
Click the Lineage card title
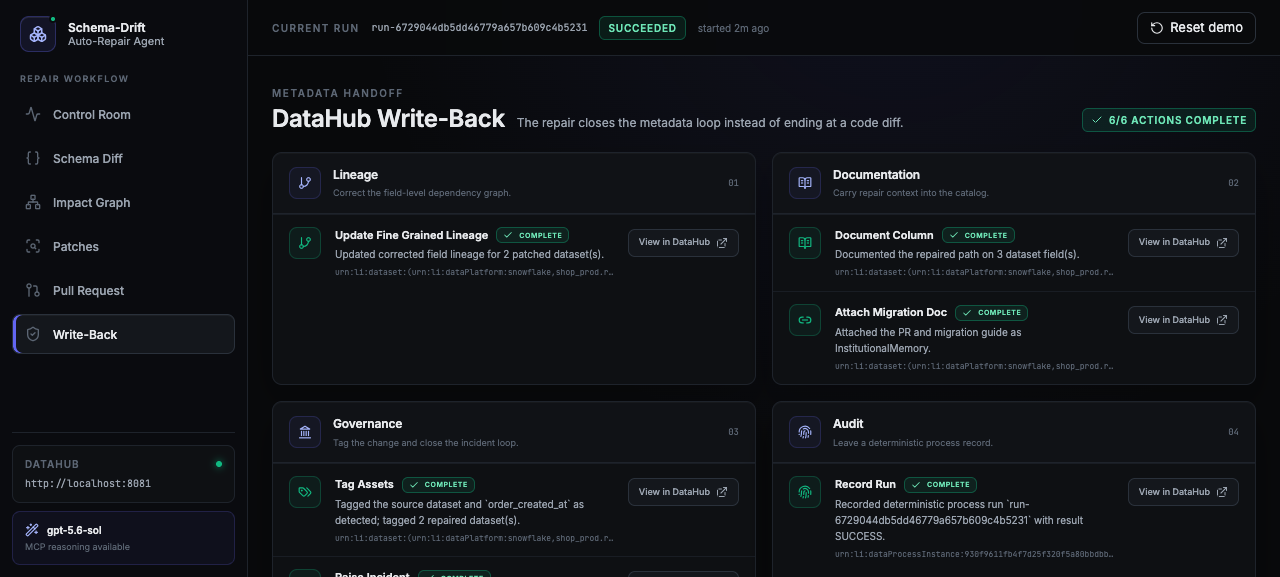point(355,175)
